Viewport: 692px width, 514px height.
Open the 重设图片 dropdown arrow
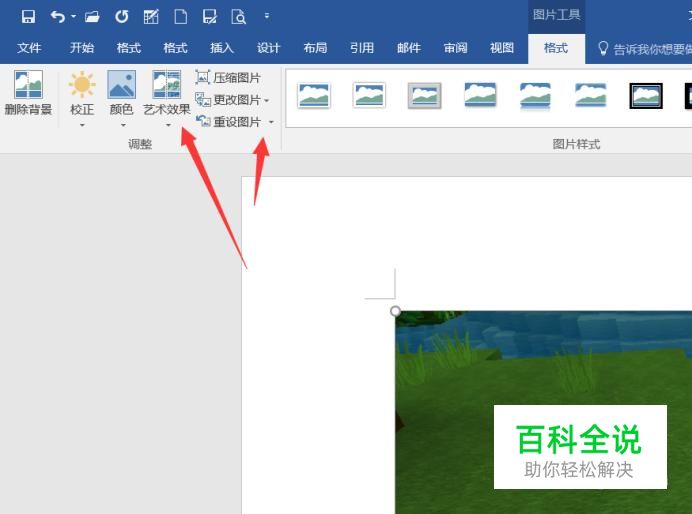[x=271, y=122]
